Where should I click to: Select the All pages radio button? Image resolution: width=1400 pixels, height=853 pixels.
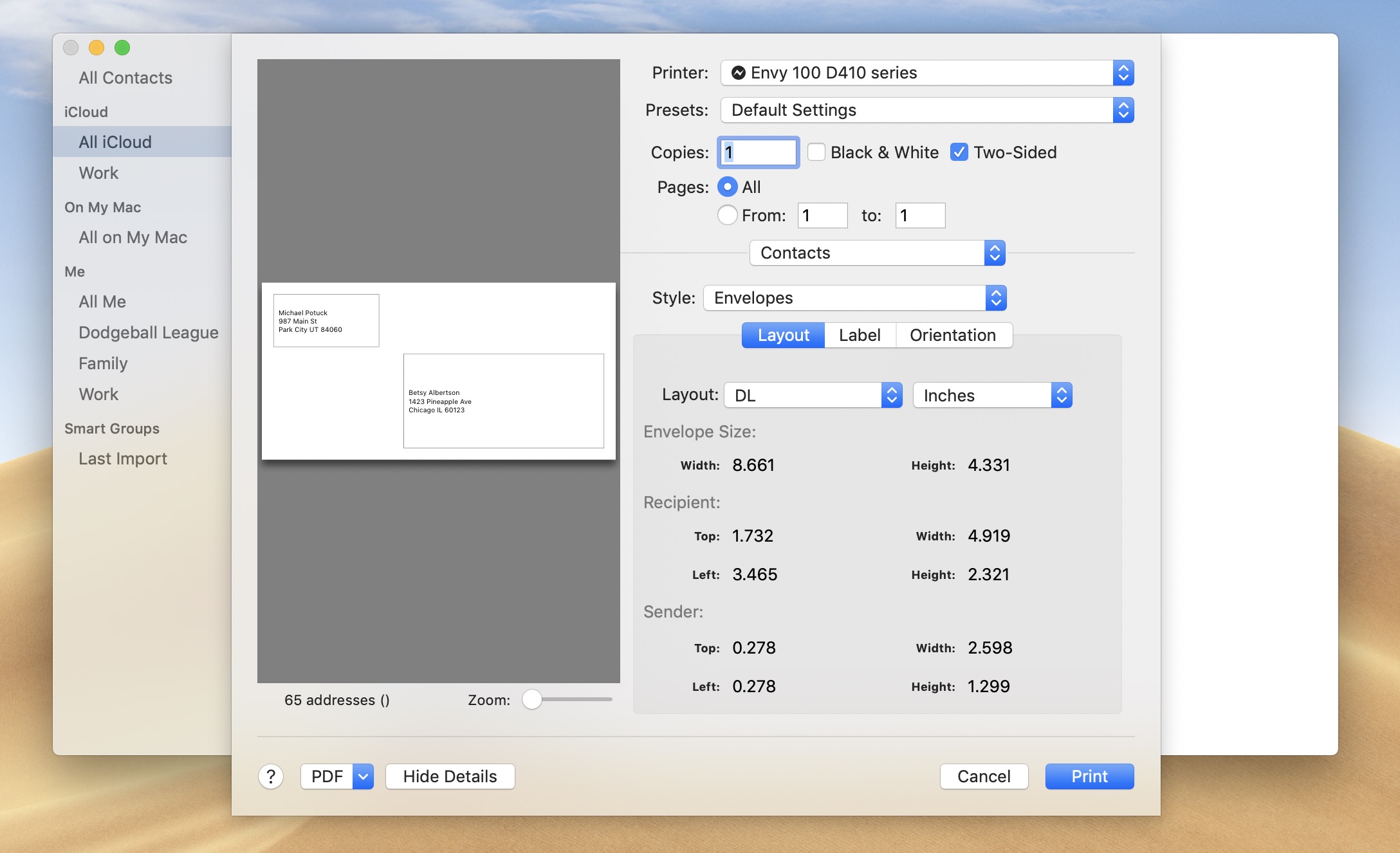pyautogui.click(x=727, y=187)
